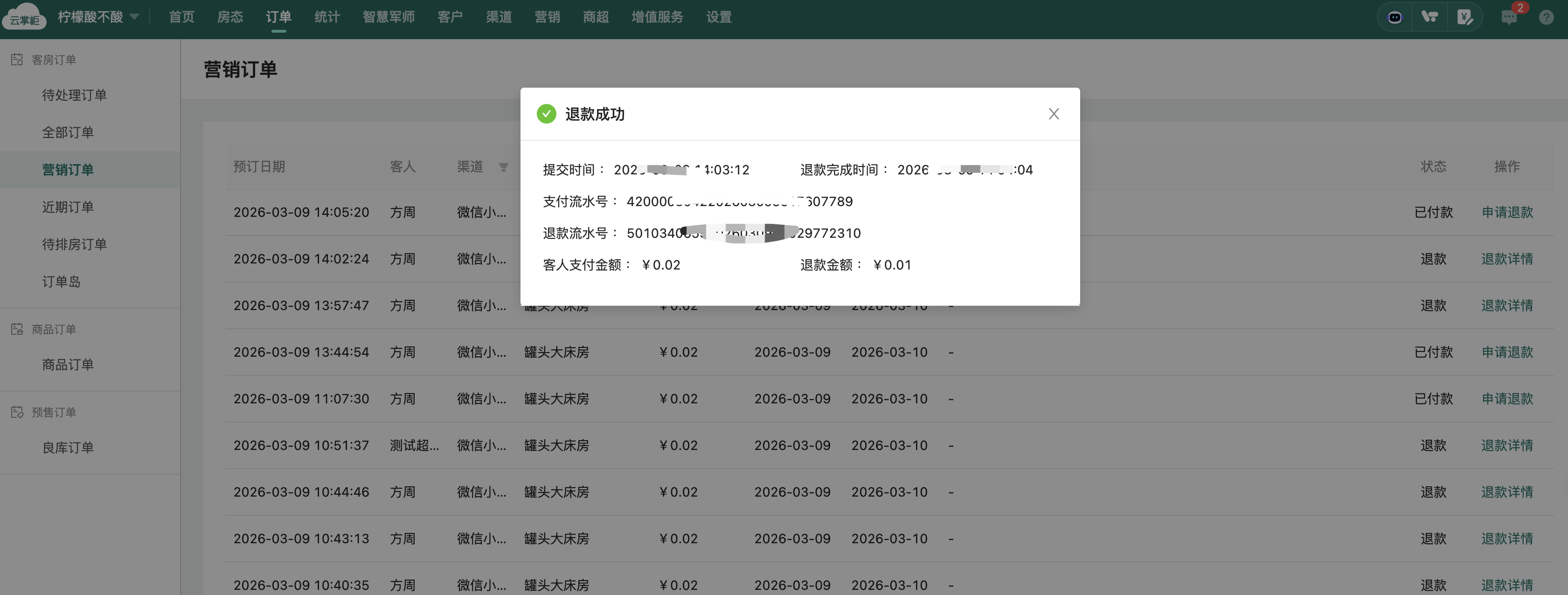Select 待处理订单 in the sidebar
Screen dimensions: 1568x595
coord(74,95)
